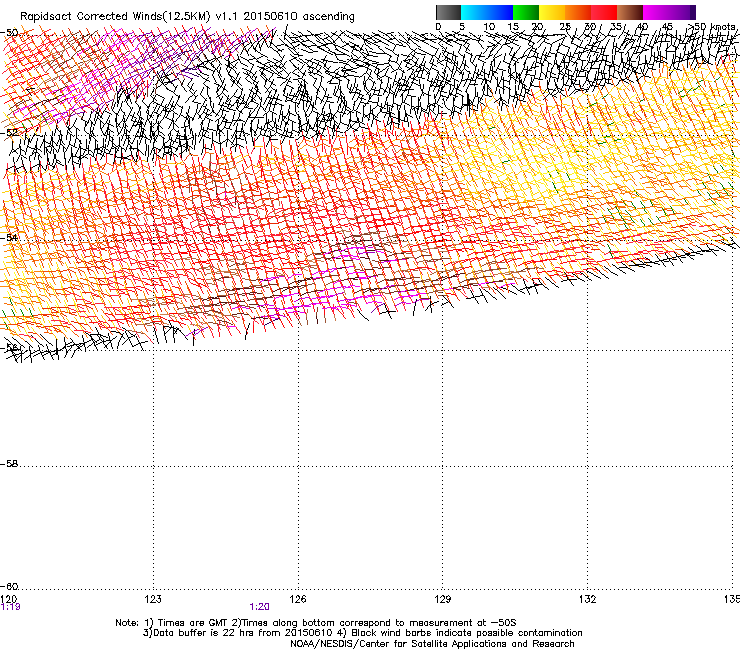Click the '126' longitude axis label
Viewport: 740px width, 650px height.
click(298, 599)
